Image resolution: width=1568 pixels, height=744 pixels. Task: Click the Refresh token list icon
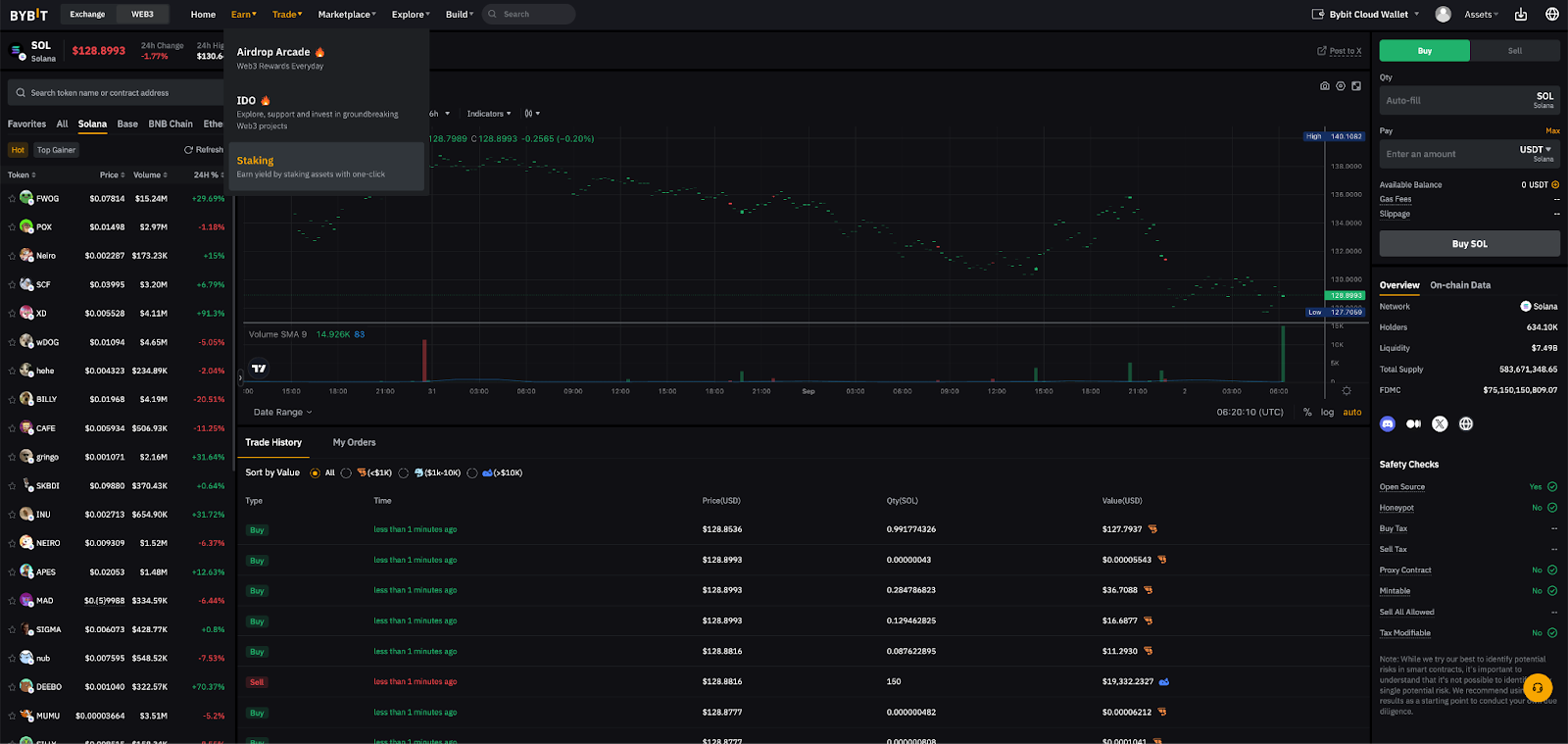coord(188,150)
